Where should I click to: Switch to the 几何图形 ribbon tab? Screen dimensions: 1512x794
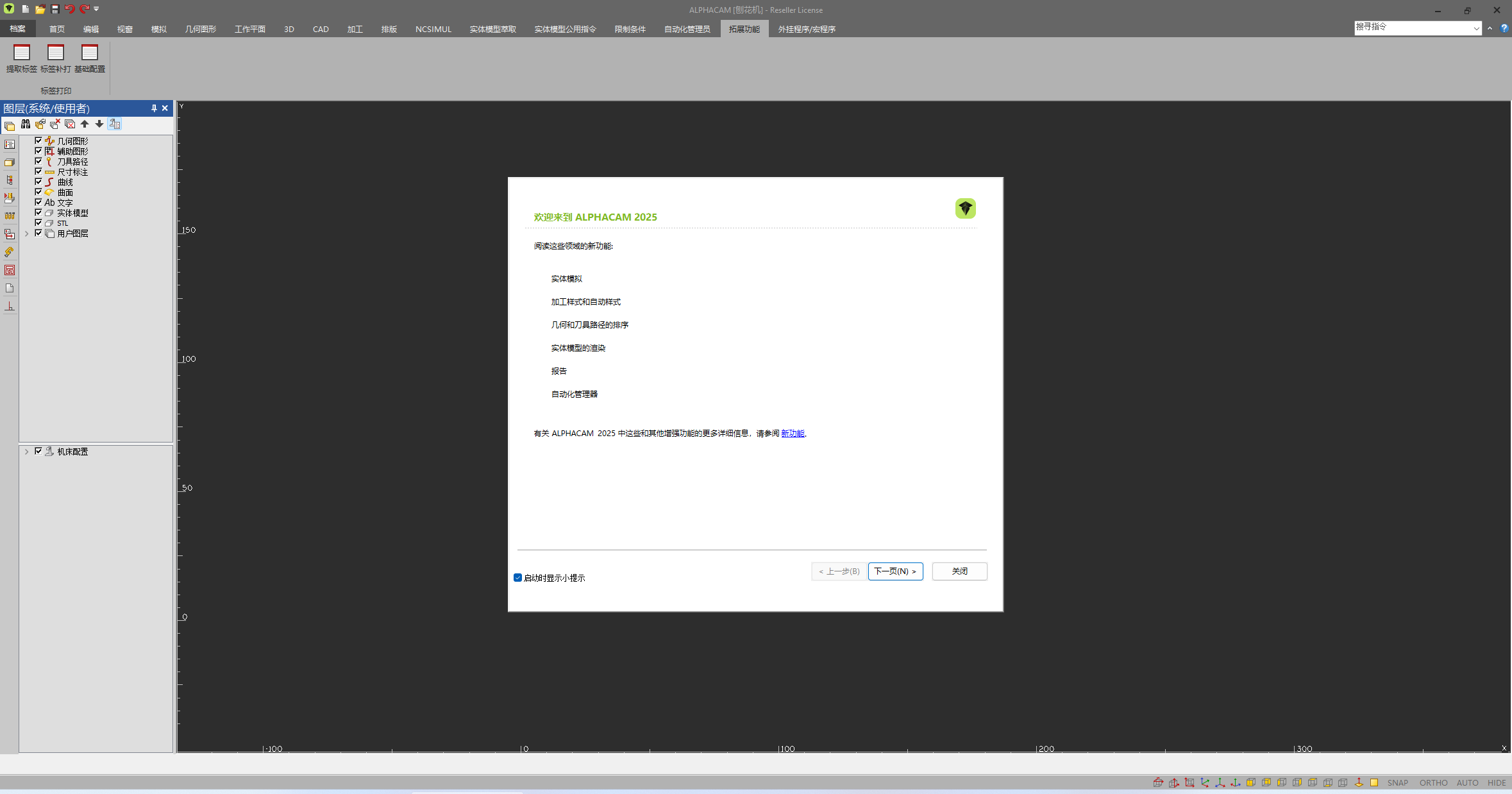click(x=201, y=29)
